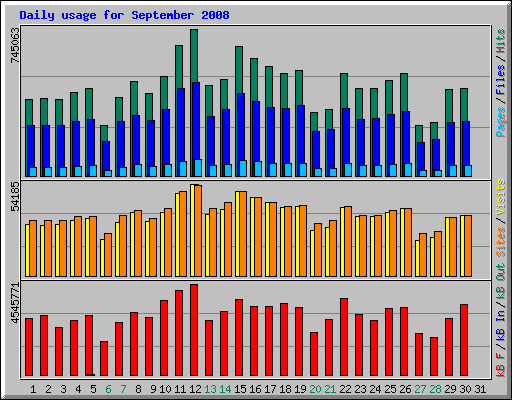Click the orange Sites legend word

tap(501, 242)
